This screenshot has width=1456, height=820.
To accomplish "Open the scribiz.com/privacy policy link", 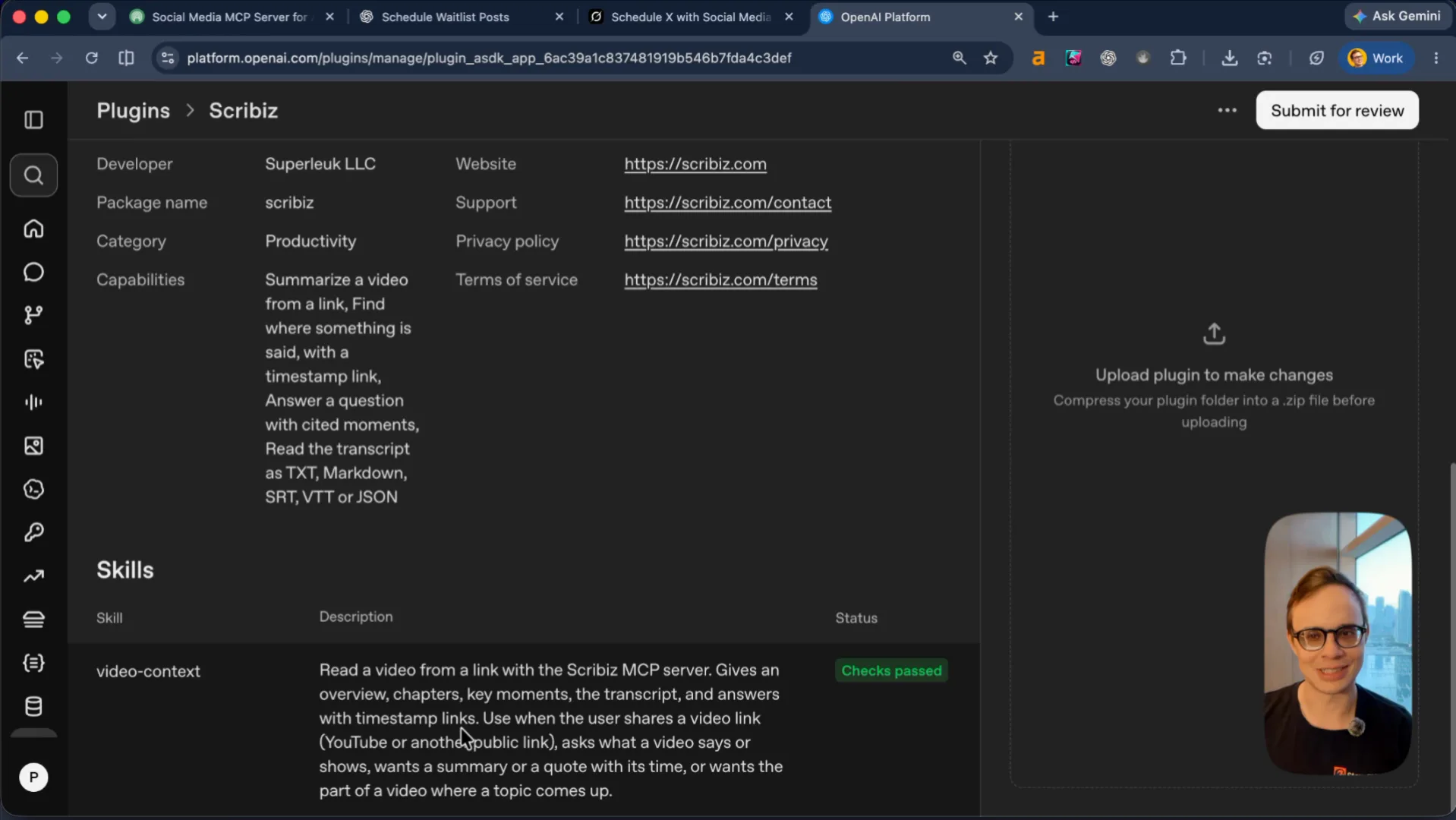I will [x=726, y=241].
